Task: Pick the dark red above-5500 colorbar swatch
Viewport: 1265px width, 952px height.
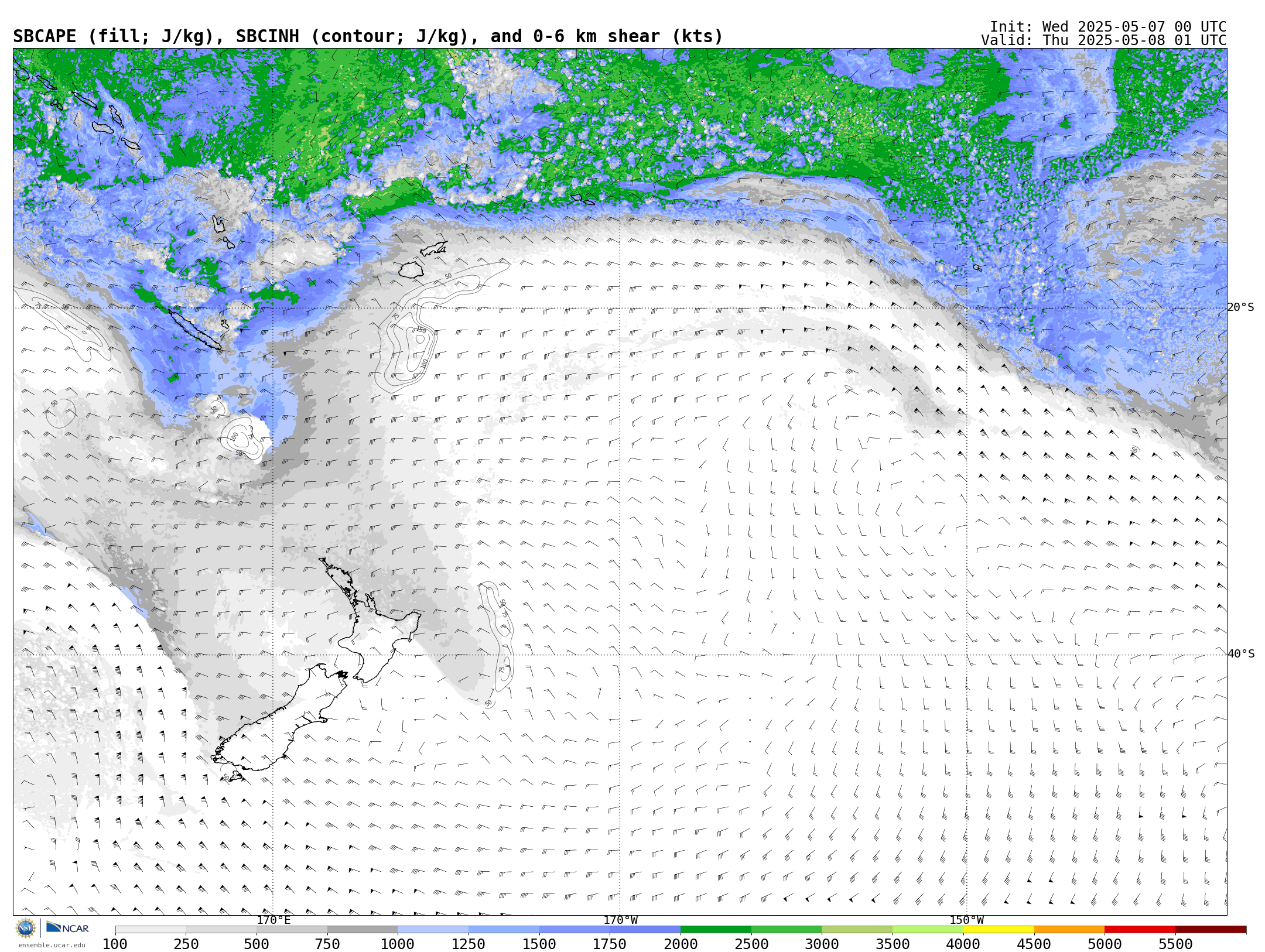Action: [x=1211, y=930]
